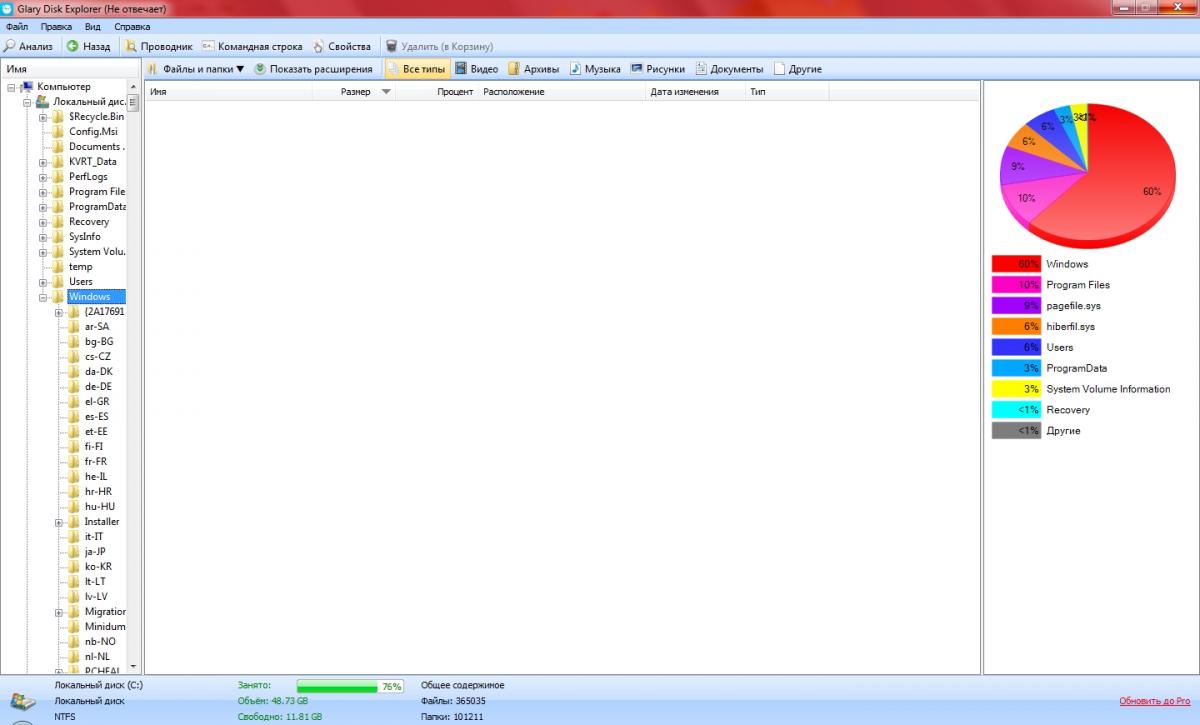The height and width of the screenshot is (725, 1200).
Task: Select the Другие file type filter
Action: click(797, 69)
